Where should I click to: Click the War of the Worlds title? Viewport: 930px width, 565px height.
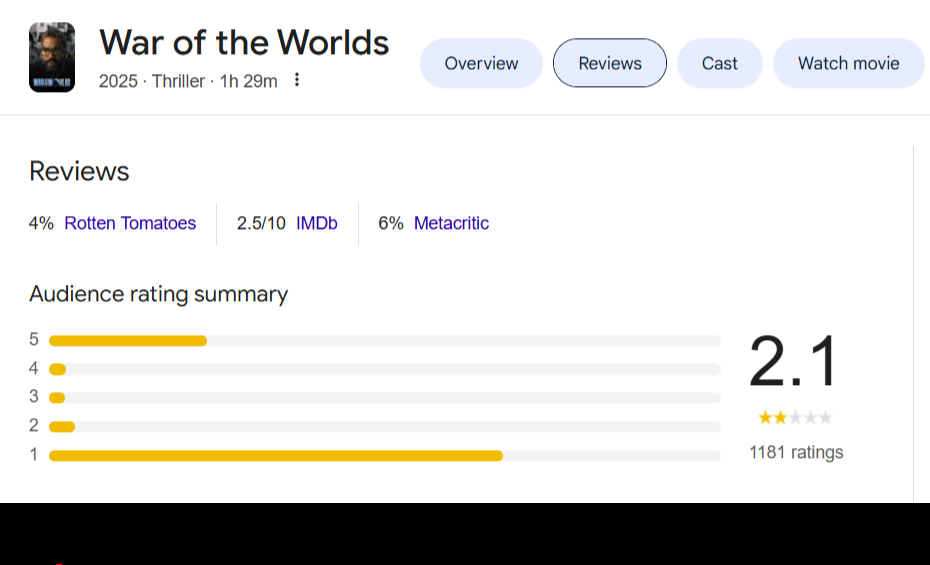click(x=244, y=43)
